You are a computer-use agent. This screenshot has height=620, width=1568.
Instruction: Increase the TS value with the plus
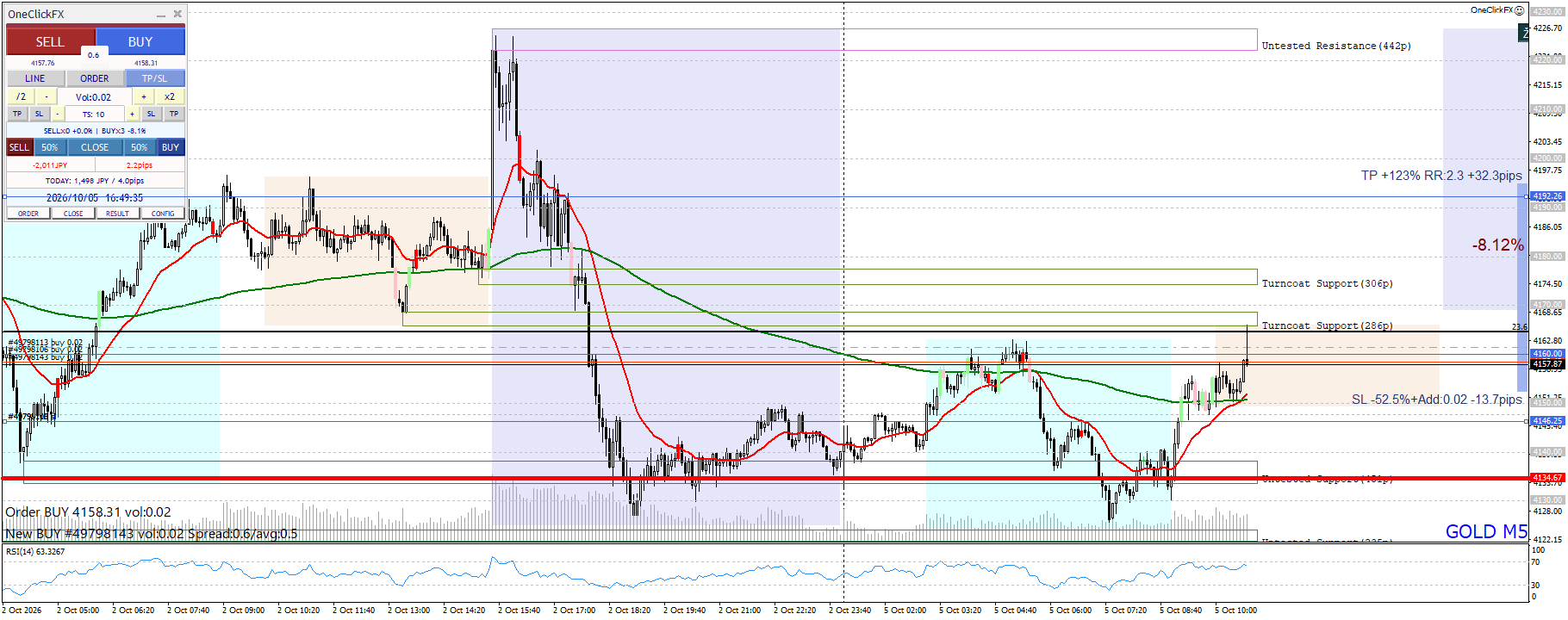pyautogui.click(x=132, y=114)
